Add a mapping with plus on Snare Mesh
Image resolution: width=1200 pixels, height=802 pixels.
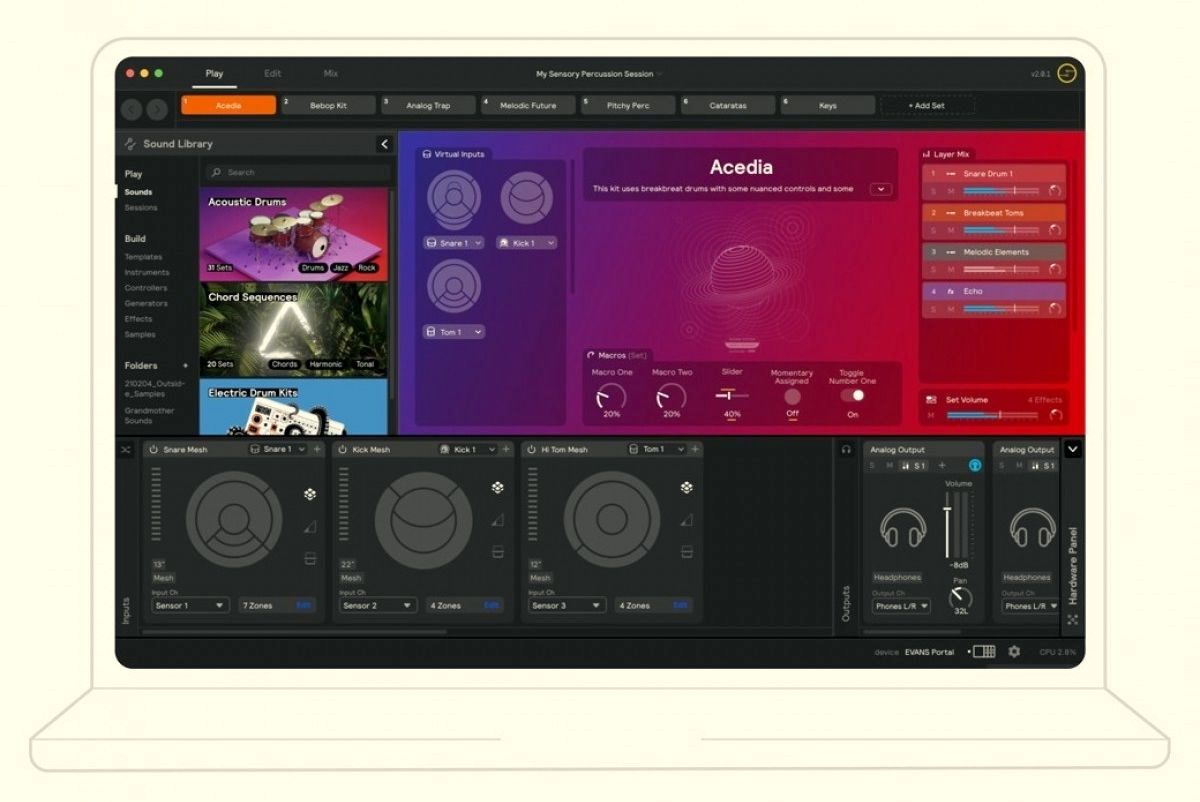pos(318,450)
